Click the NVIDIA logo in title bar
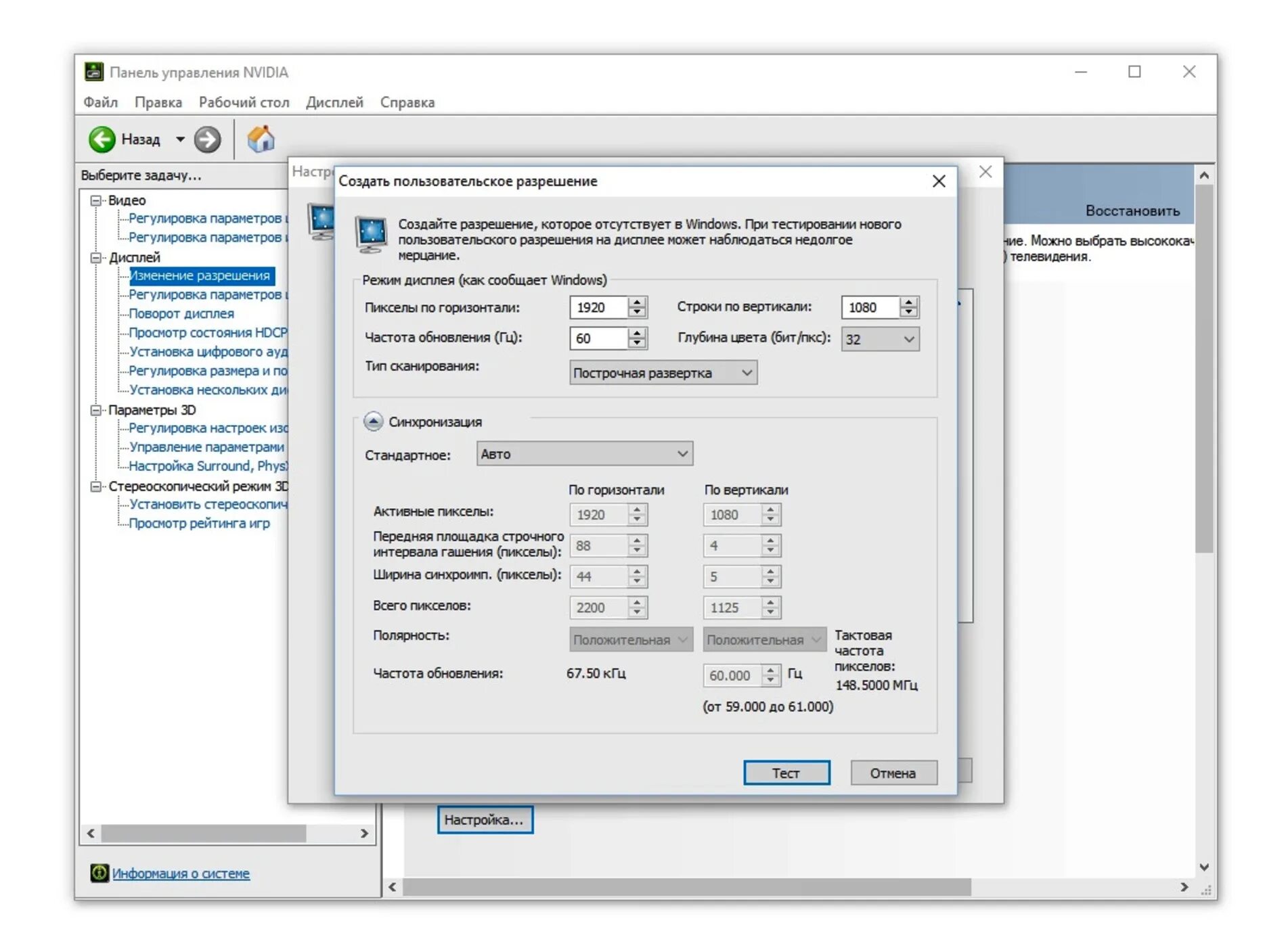The width and height of the screenshot is (1286, 952). click(x=93, y=72)
